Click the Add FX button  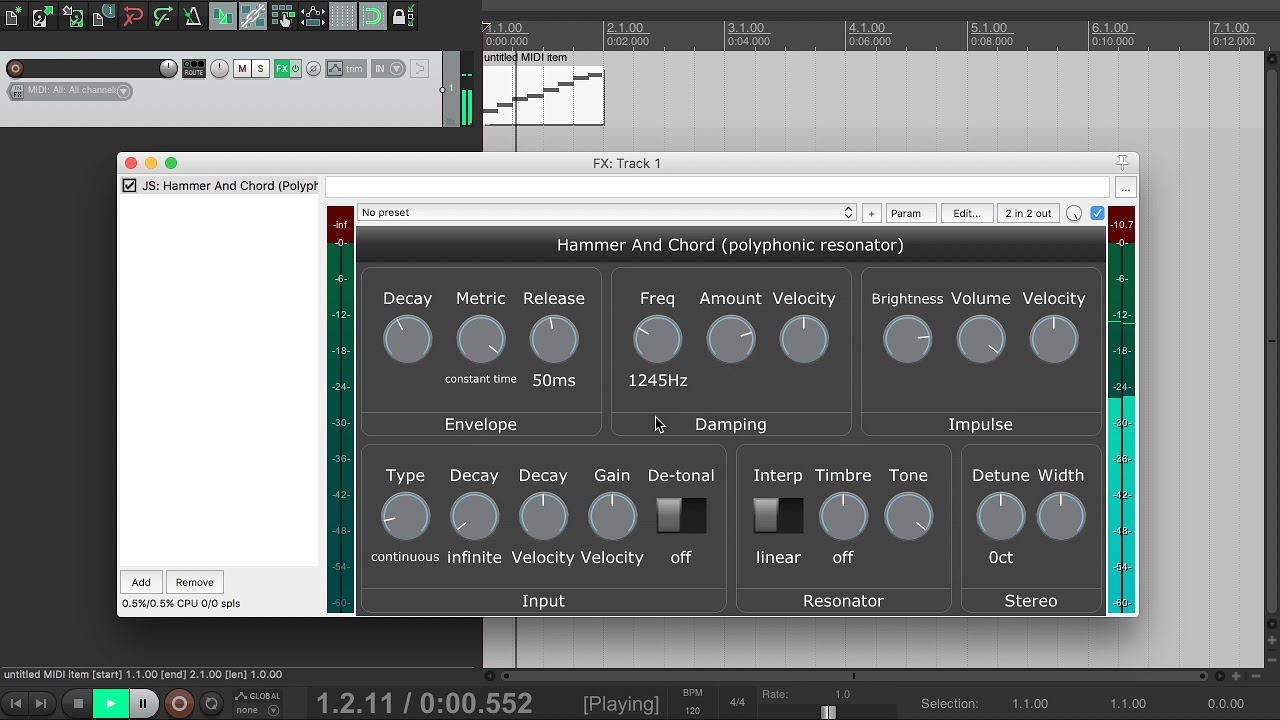point(141,582)
